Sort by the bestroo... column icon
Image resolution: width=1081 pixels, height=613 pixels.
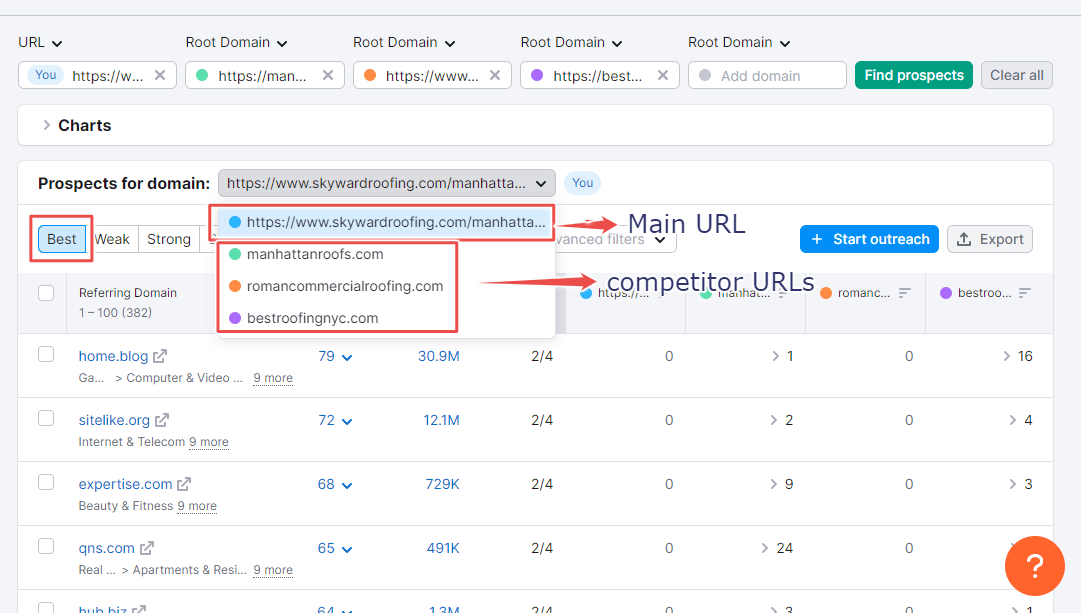tap(1024, 293)
